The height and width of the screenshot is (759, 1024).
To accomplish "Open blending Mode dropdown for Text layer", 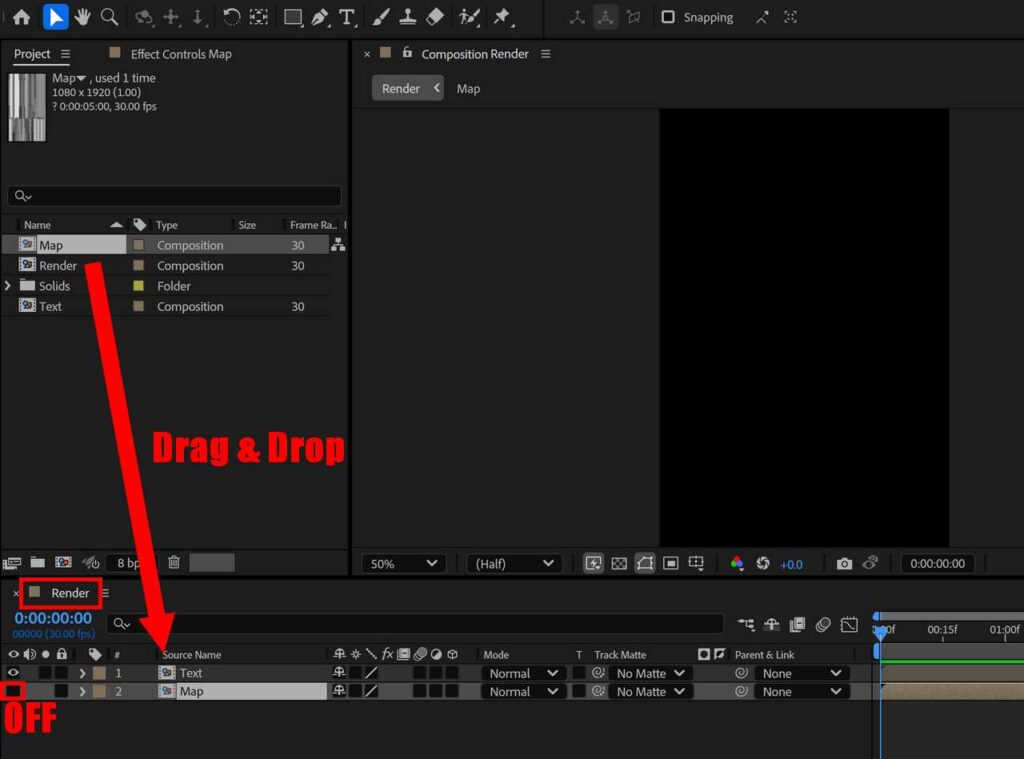I will point(522,673).
